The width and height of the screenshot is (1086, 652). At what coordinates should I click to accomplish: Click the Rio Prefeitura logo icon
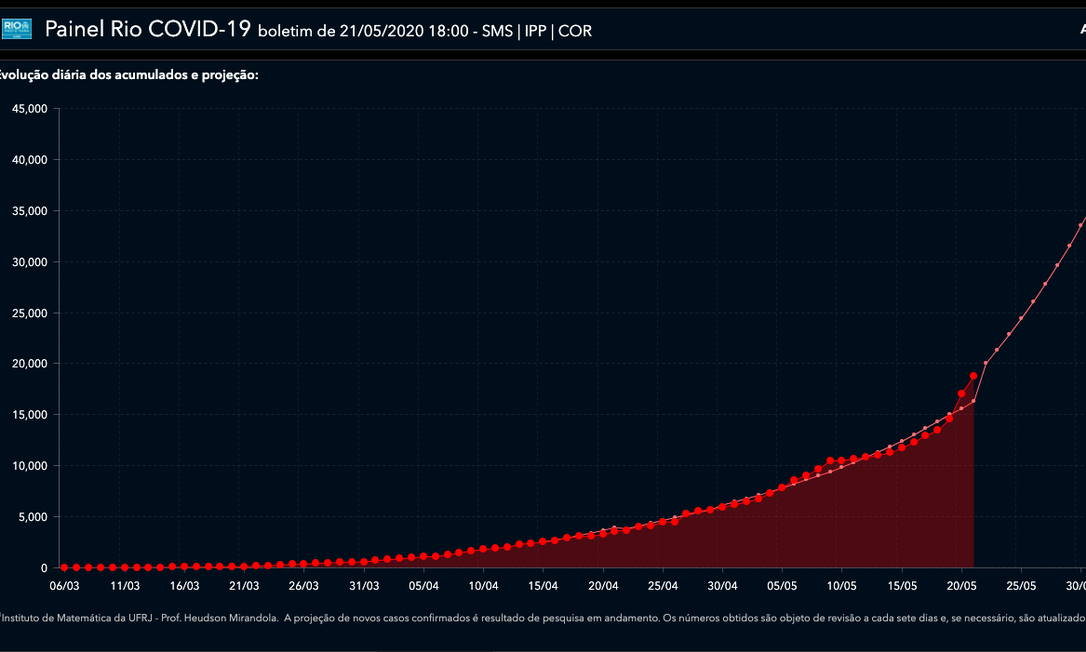(17, 28)
